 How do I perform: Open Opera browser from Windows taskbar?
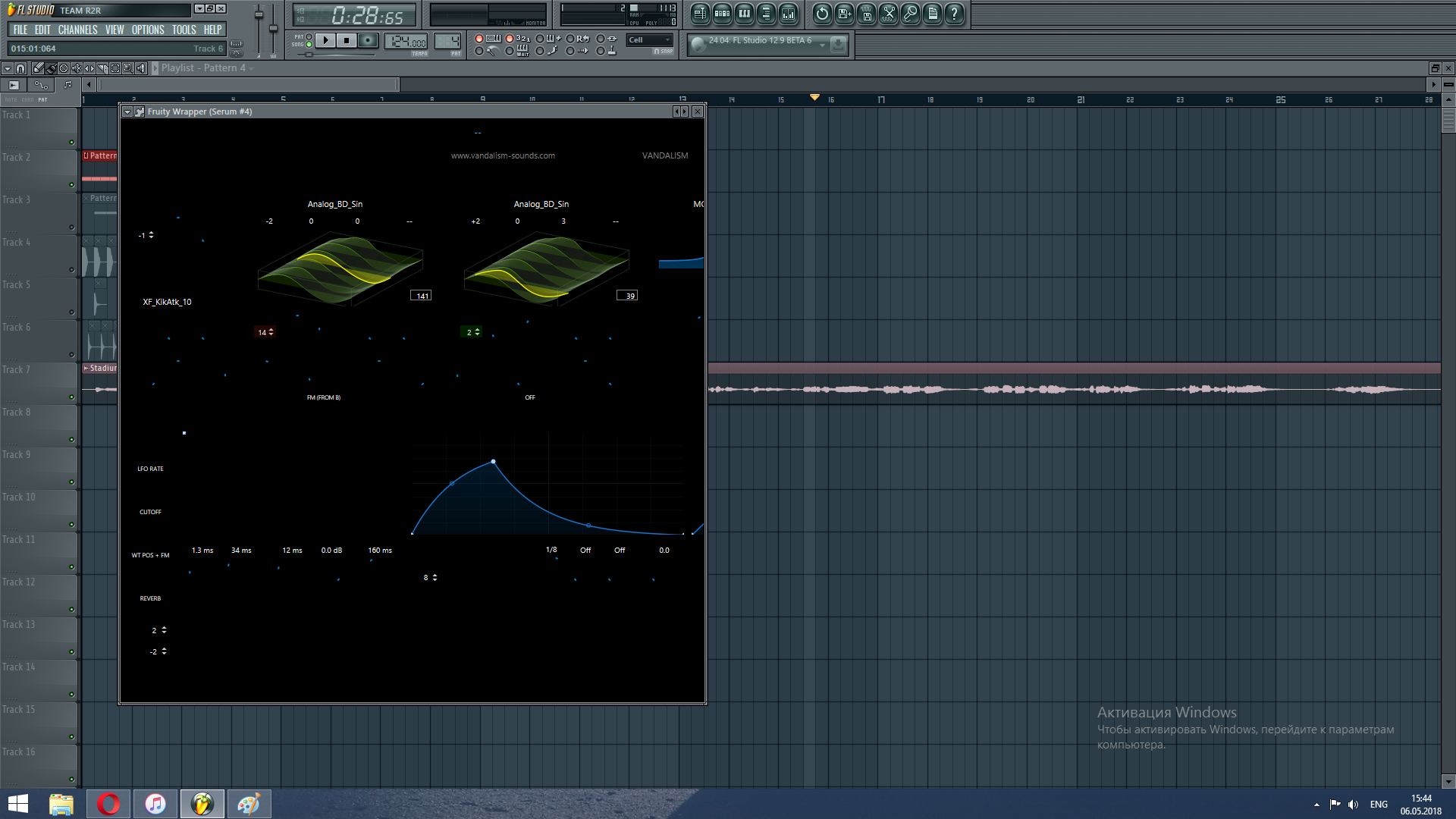coord(108,804)
